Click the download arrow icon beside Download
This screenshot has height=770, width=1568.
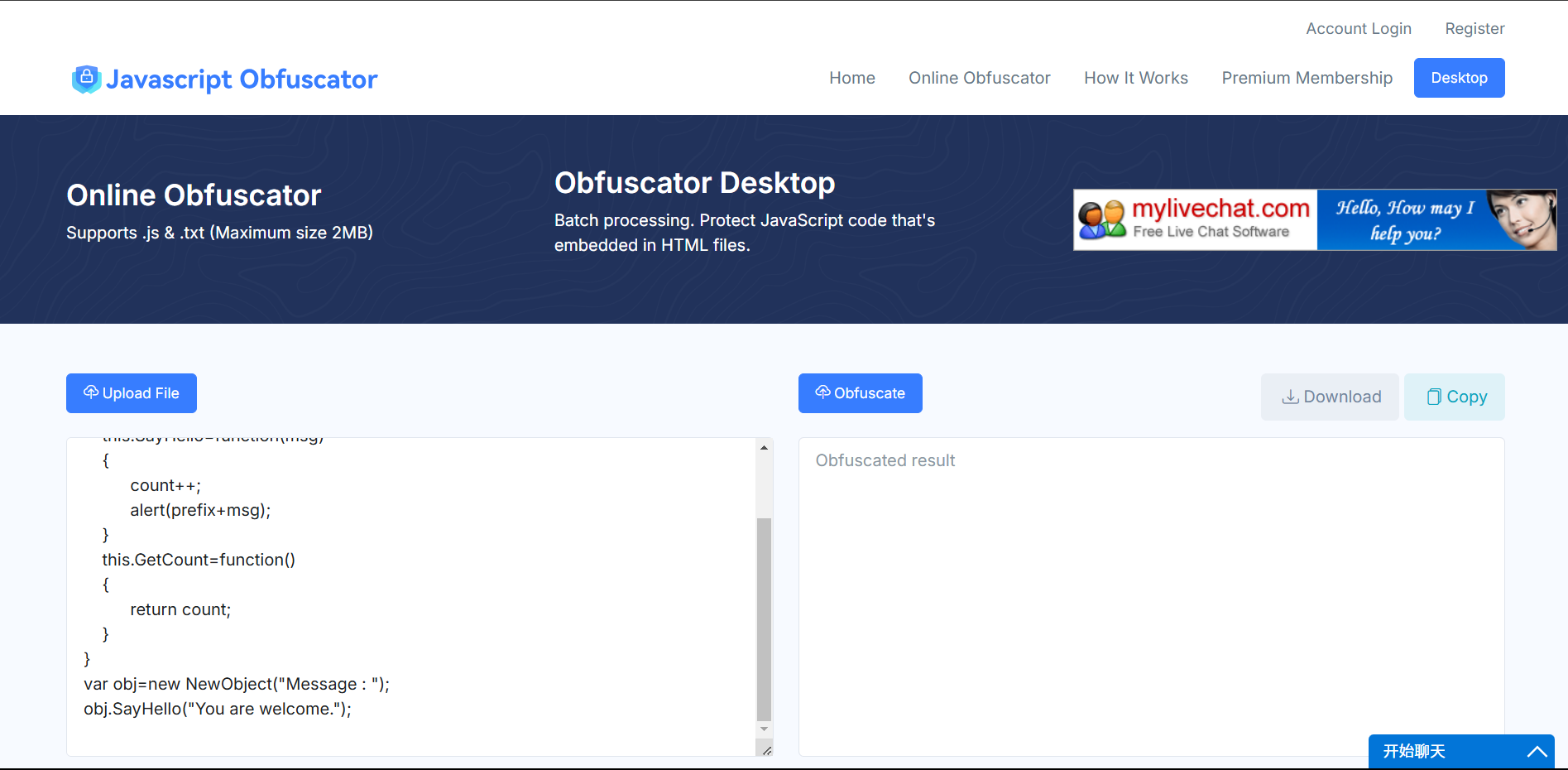point(1289,397)
